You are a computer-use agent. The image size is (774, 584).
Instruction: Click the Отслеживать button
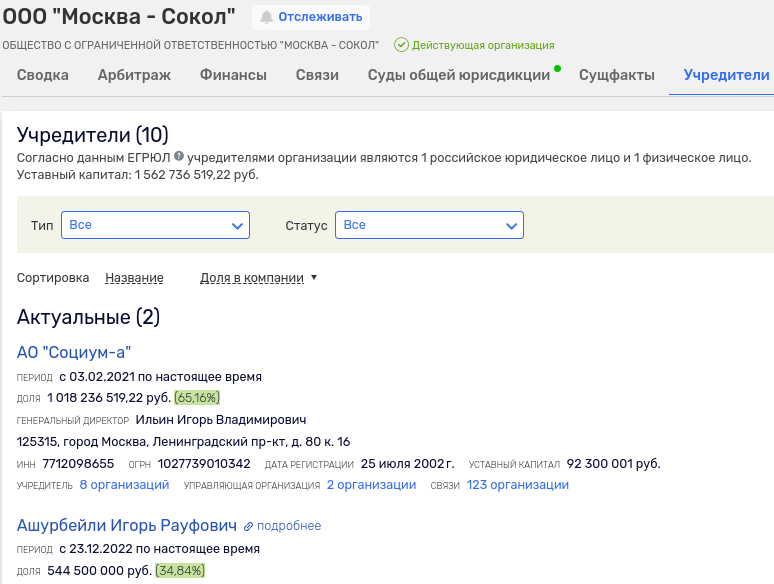(x=311, y=17)
